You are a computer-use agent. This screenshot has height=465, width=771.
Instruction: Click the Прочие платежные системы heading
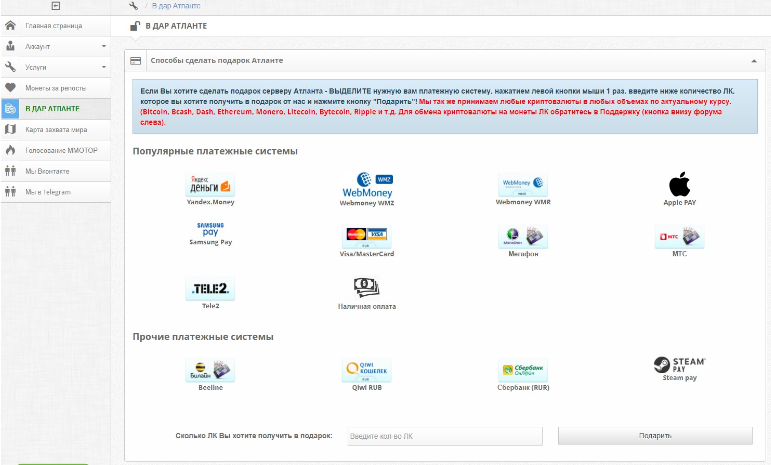click(203, 337)
